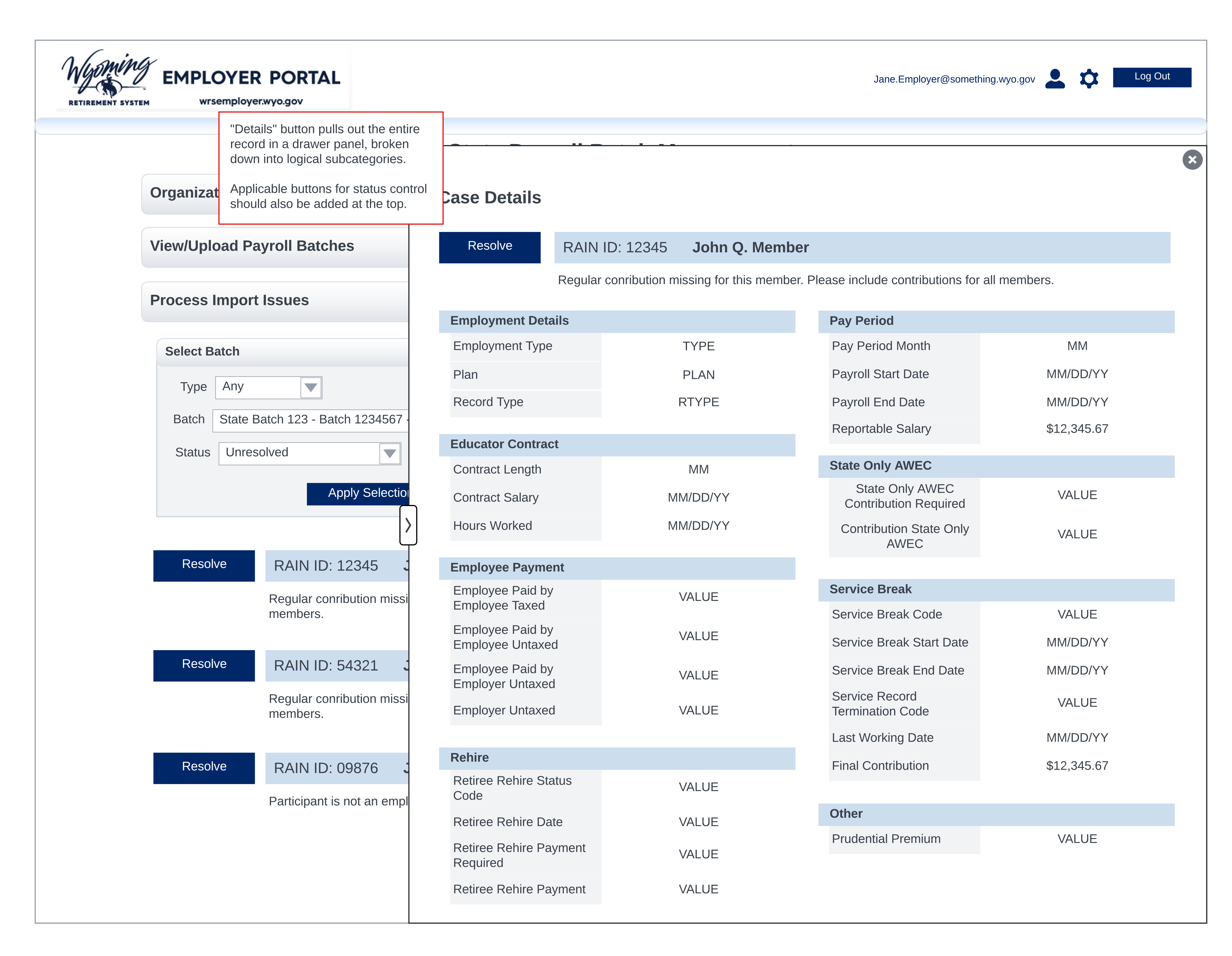Image resolution: width=1232 pixels, height=956 pixels.
Task: Close the Case Details drawer
Action: [1192, 160]
